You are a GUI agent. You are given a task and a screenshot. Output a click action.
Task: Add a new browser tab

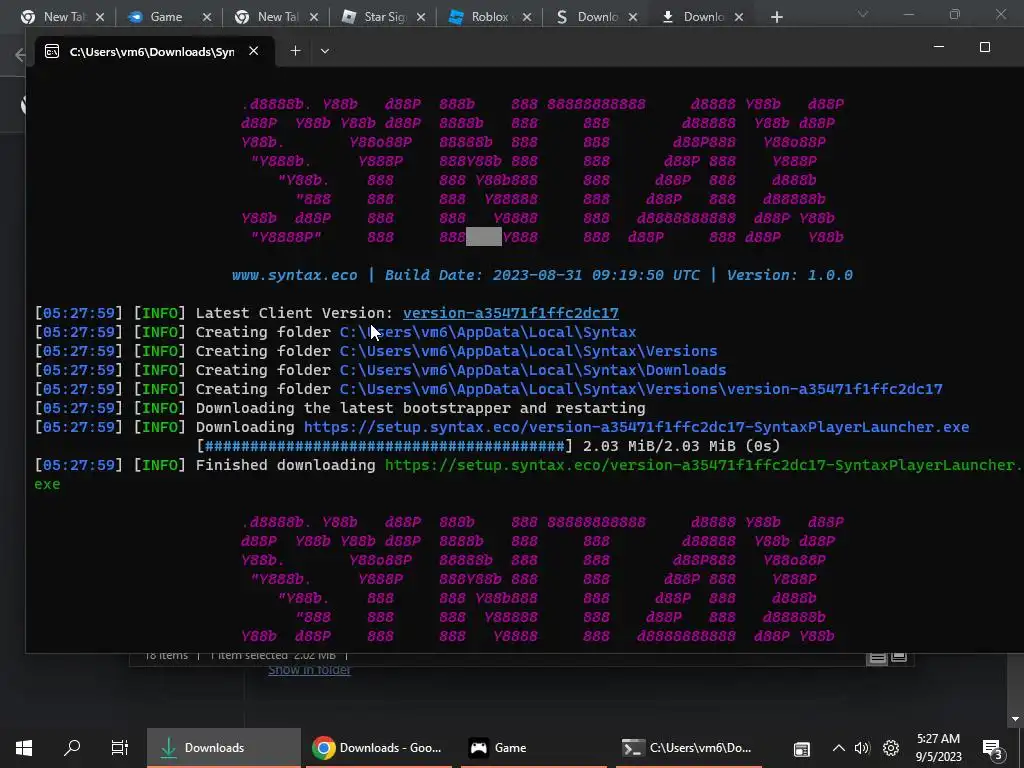coord(776,18)
